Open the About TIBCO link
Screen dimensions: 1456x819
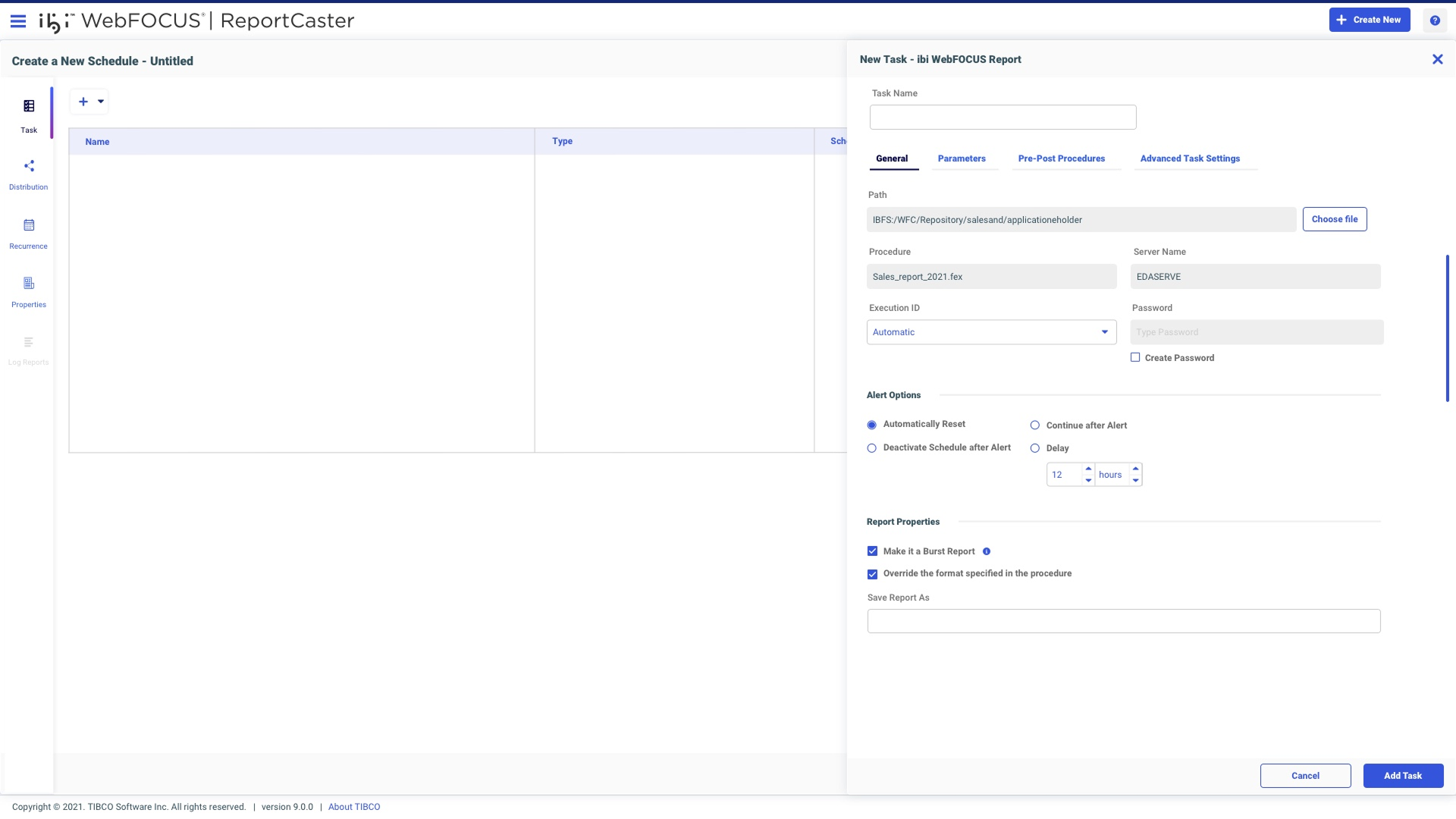pos(354,807)
